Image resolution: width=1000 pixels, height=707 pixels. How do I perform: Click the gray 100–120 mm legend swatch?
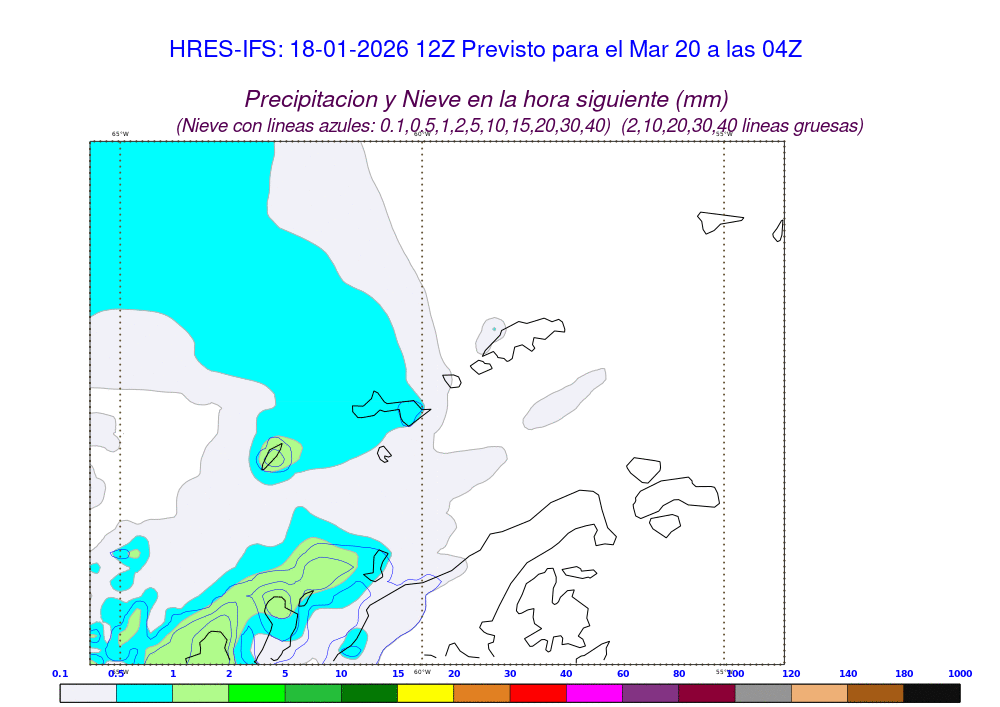[x=763, y=692]
